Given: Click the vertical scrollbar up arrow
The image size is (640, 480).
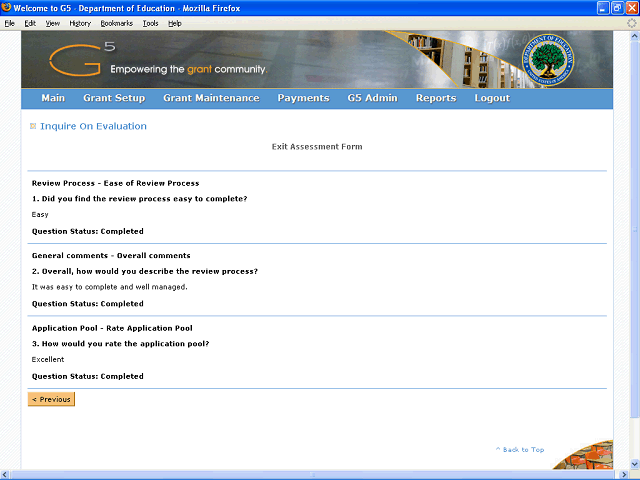Looking at the screenshot, I should coord(635,36).
